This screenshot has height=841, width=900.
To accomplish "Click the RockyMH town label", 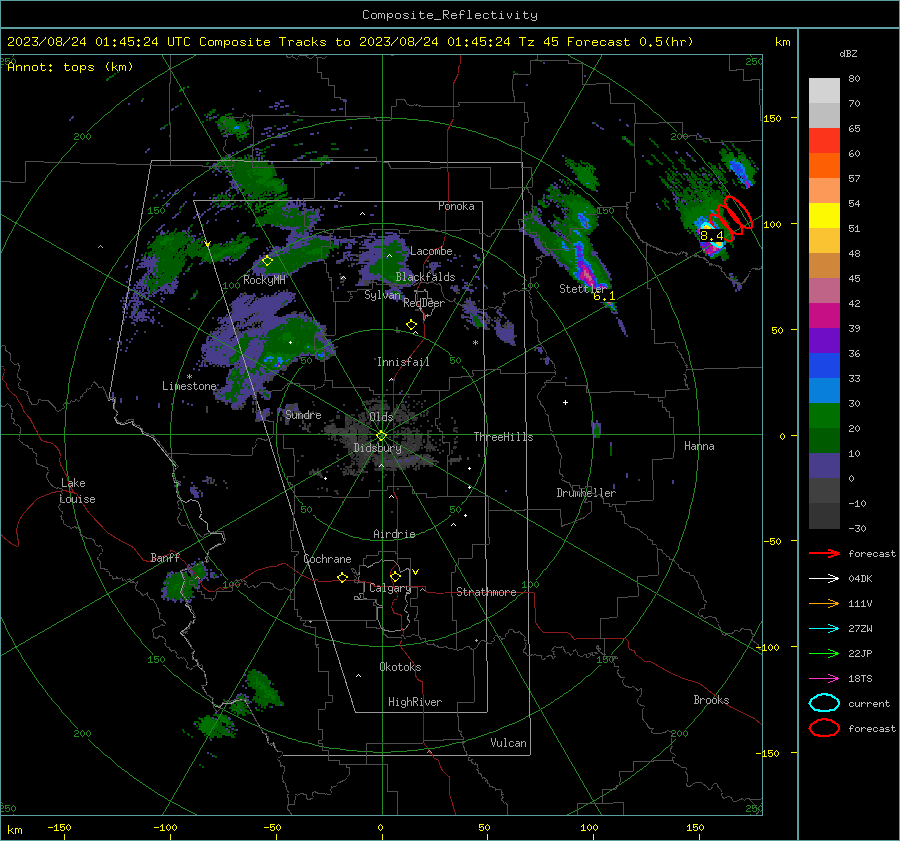I will pyautogui.click(x=264, y=280).
